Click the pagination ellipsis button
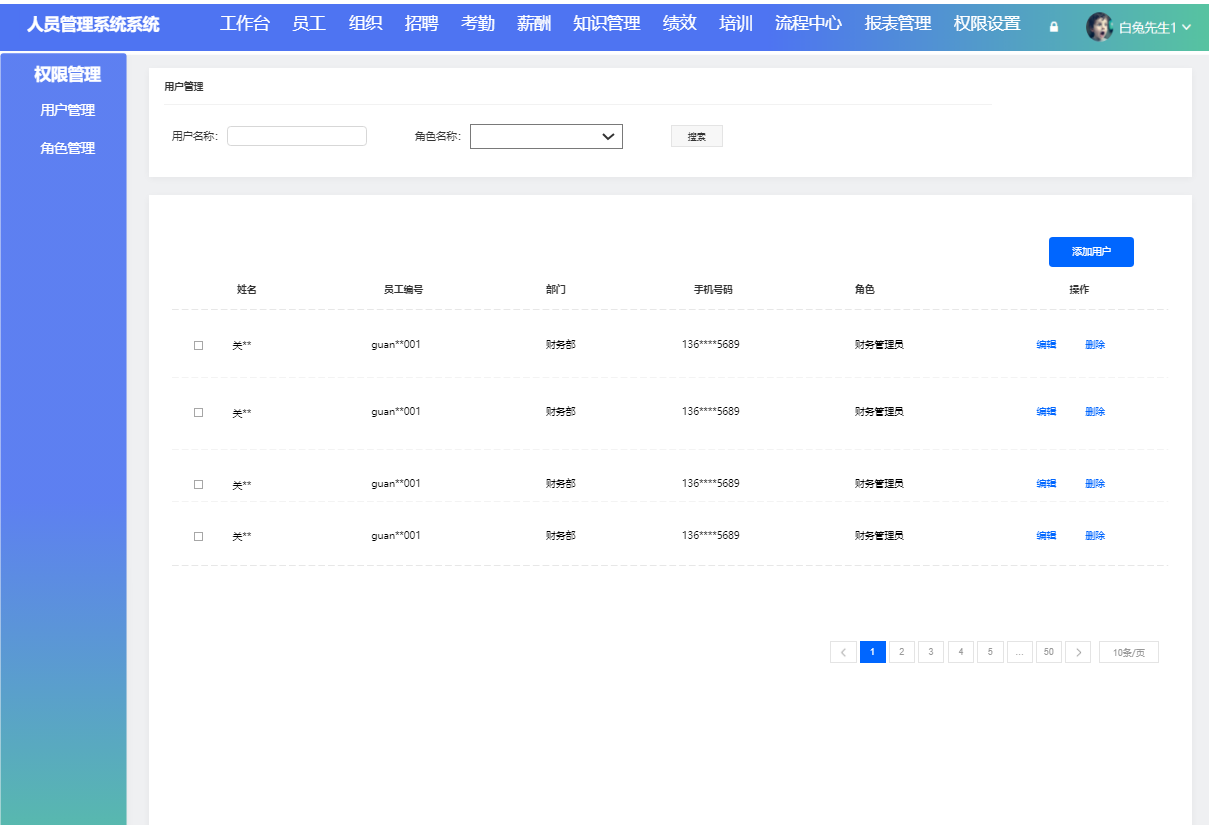1209x825 pixels. [x=1019, y=653]
